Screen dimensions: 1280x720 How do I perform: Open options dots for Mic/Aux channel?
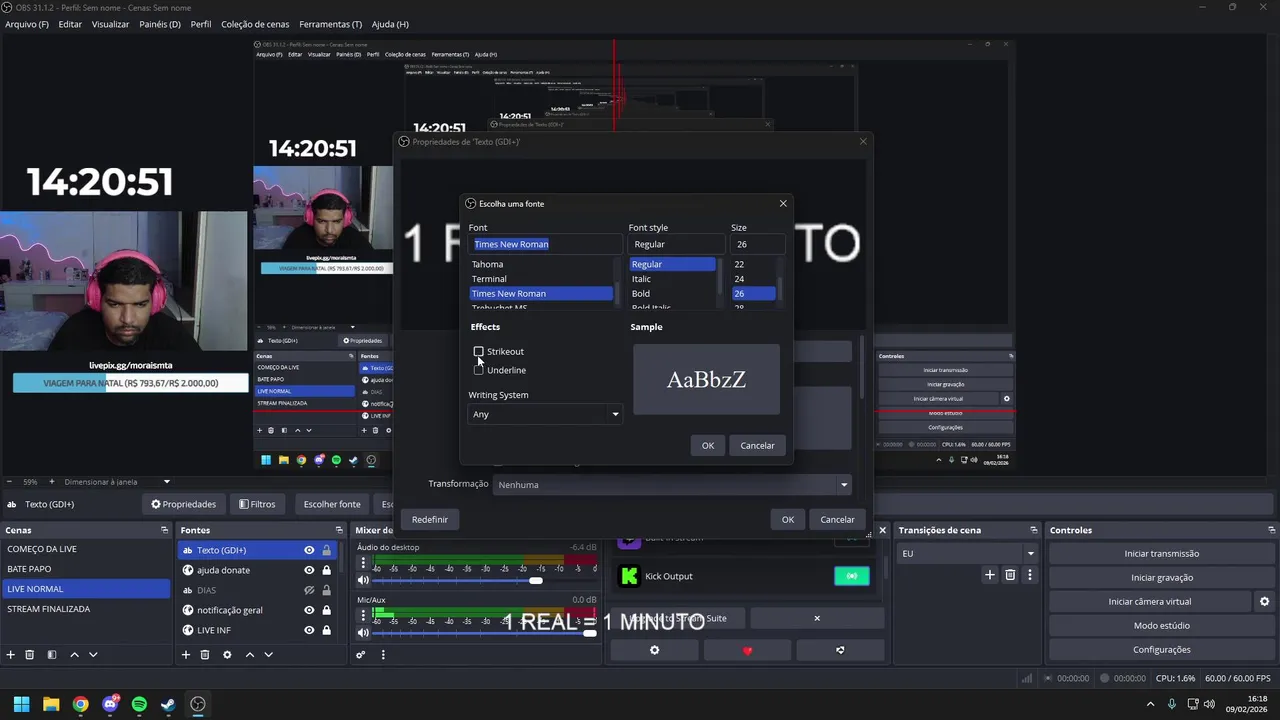[x=363, y=615]
